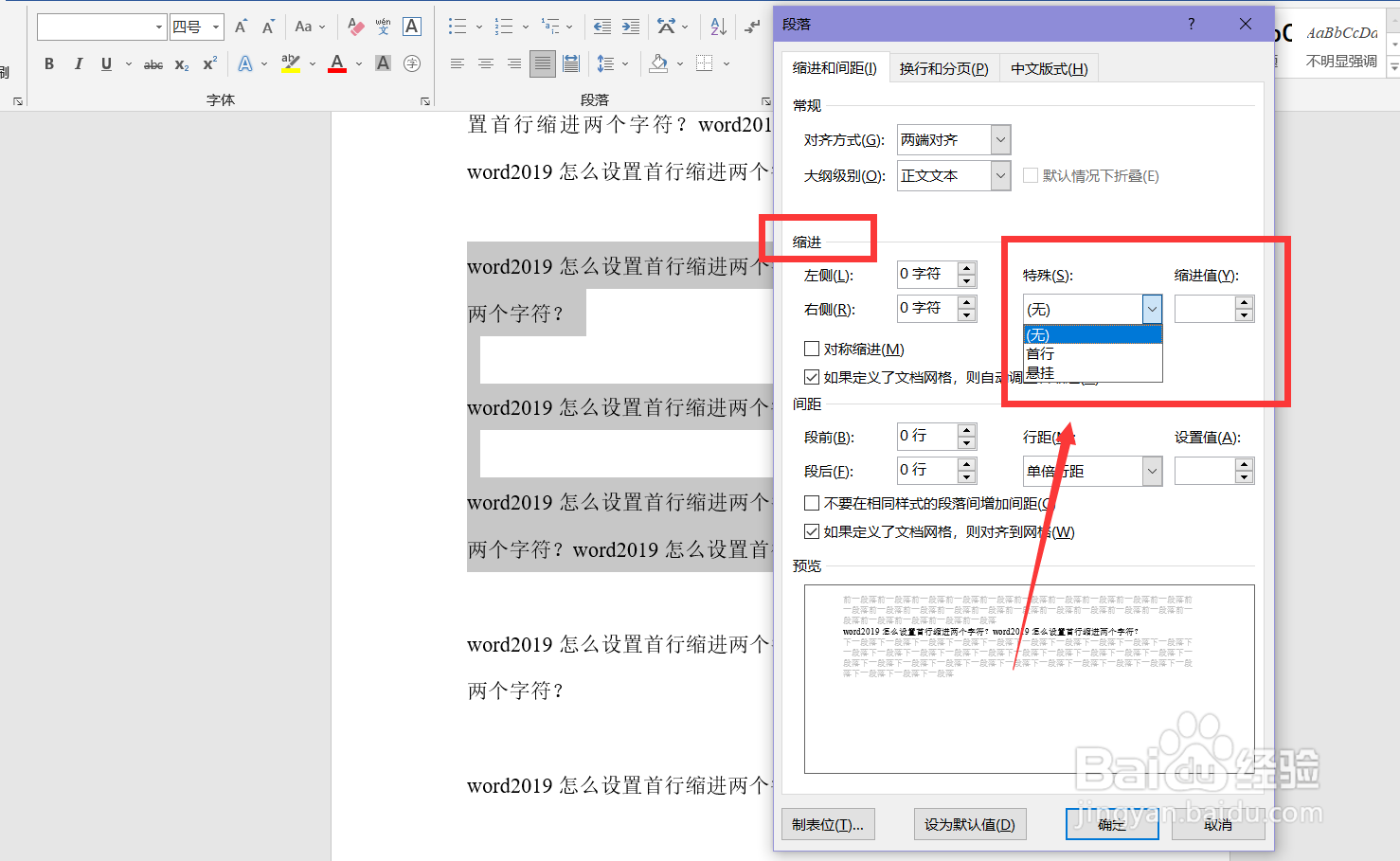Open 制表位 tab stops button

pyautogui.click(x=828, y=824)
